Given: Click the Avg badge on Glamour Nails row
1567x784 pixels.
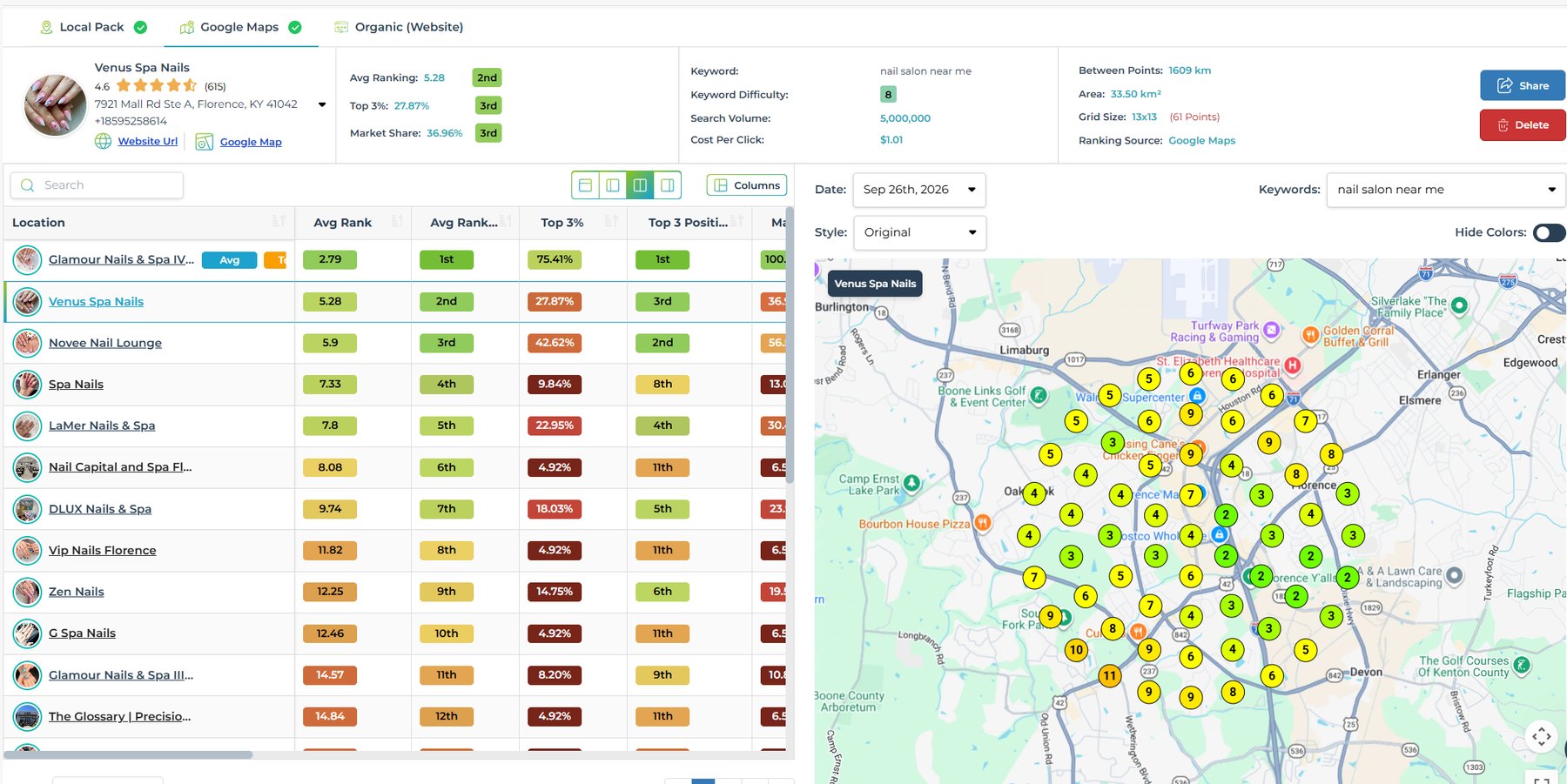Looking at the screenshot, I should [229, 260].
